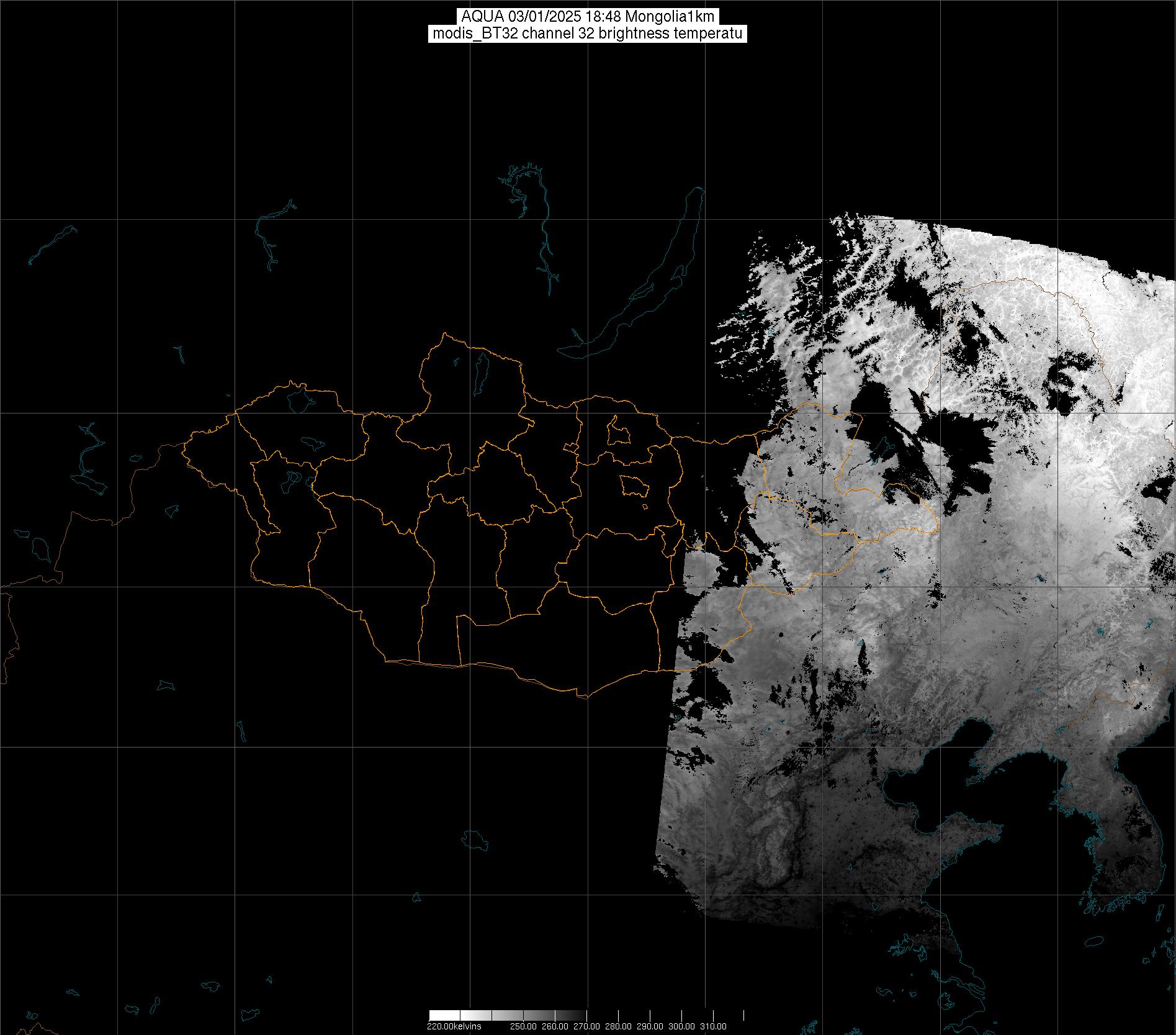Viewport: 1176px width, 1035px height.
Task: Click the elongated Lake Khövsgöl outline in northern Mongolia
Action: click(x=481, y=370)
